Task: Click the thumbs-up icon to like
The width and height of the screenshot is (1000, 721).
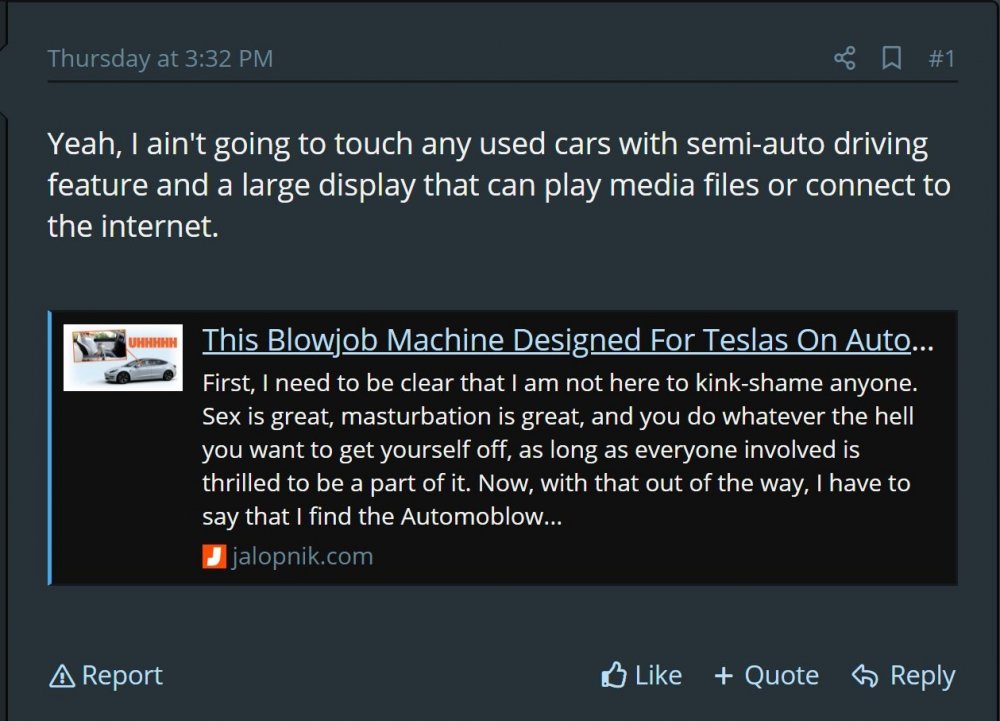Action: (614, 676)
